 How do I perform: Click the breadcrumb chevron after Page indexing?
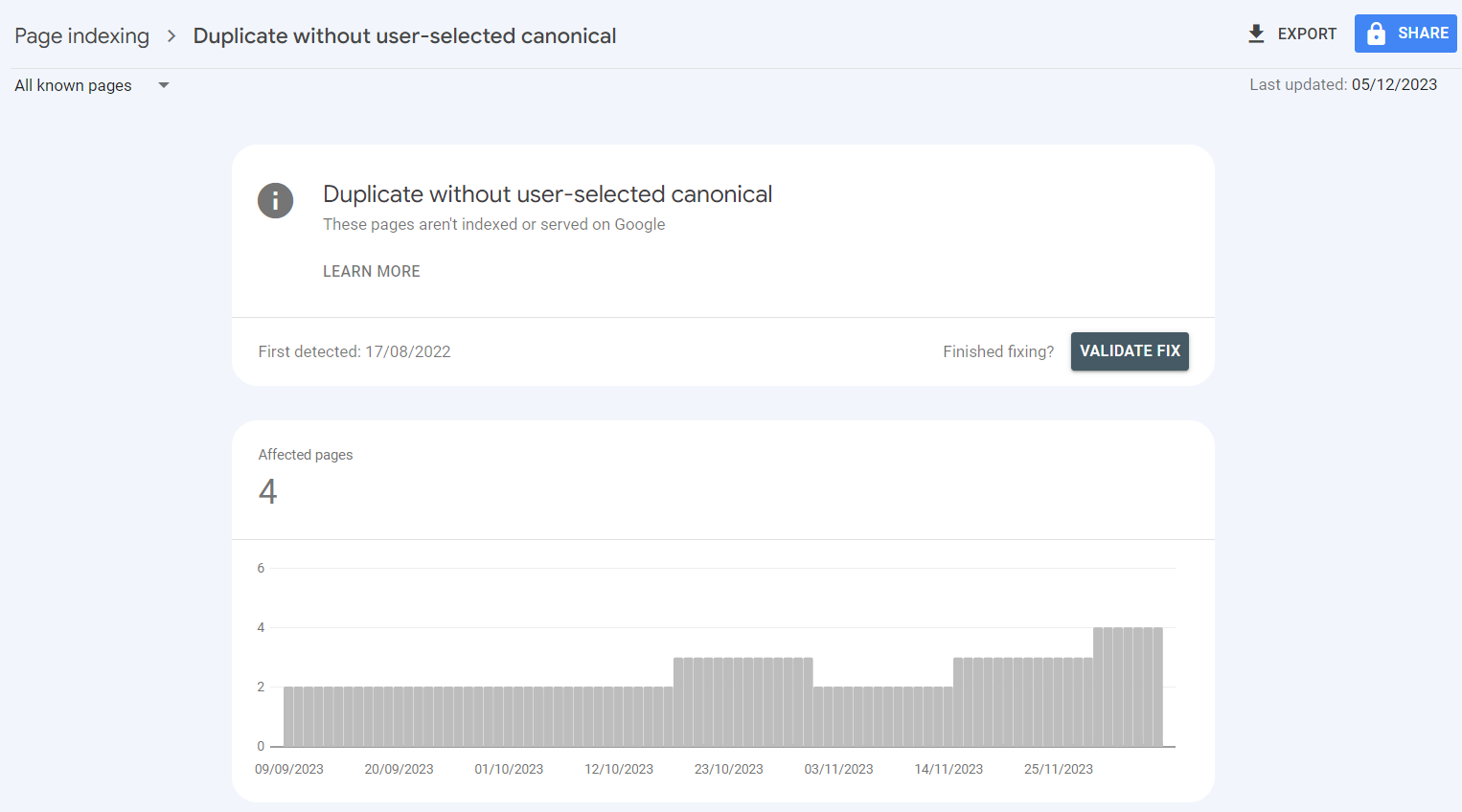pos(171,35)
